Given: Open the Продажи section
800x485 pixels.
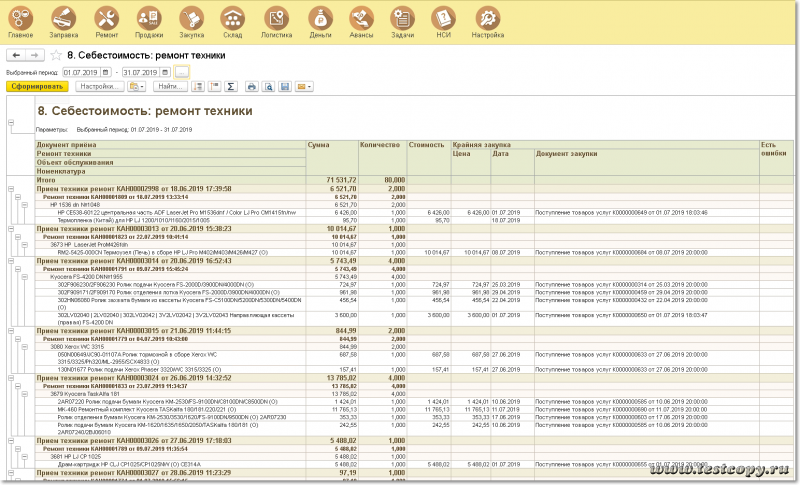Looking at the screenshot, I should coord(149,23).
